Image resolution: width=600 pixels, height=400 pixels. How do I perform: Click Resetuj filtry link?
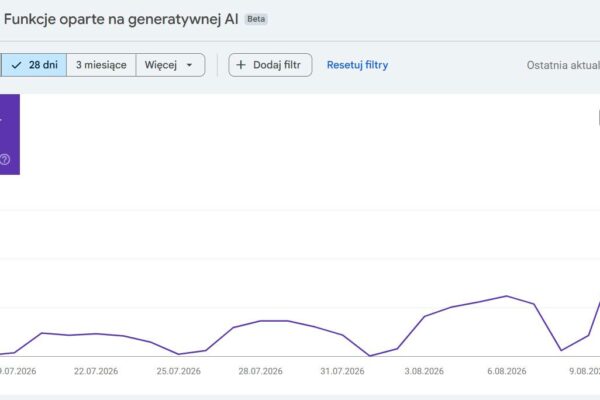point(357,65)
